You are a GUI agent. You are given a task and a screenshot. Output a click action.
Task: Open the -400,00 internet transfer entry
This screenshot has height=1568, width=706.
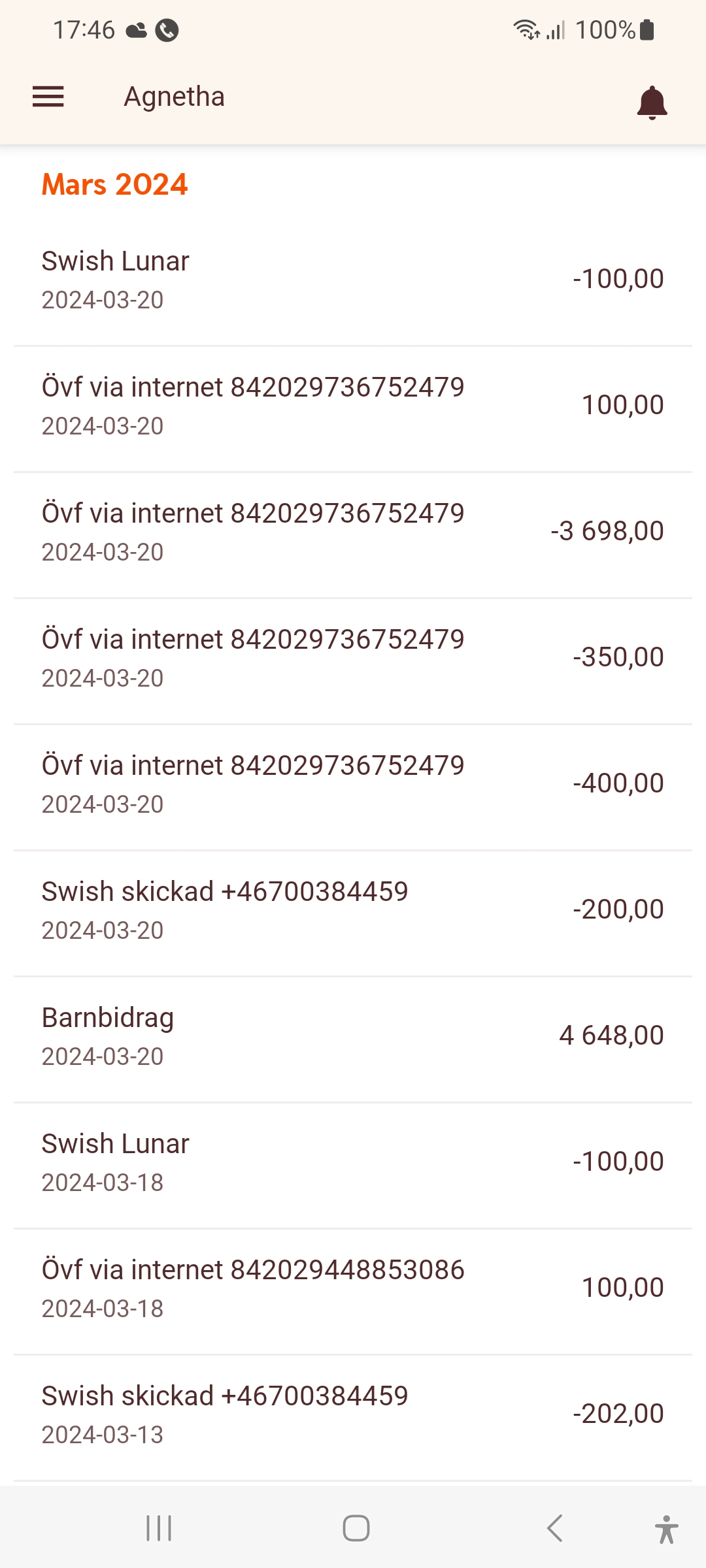pos(353,784)
